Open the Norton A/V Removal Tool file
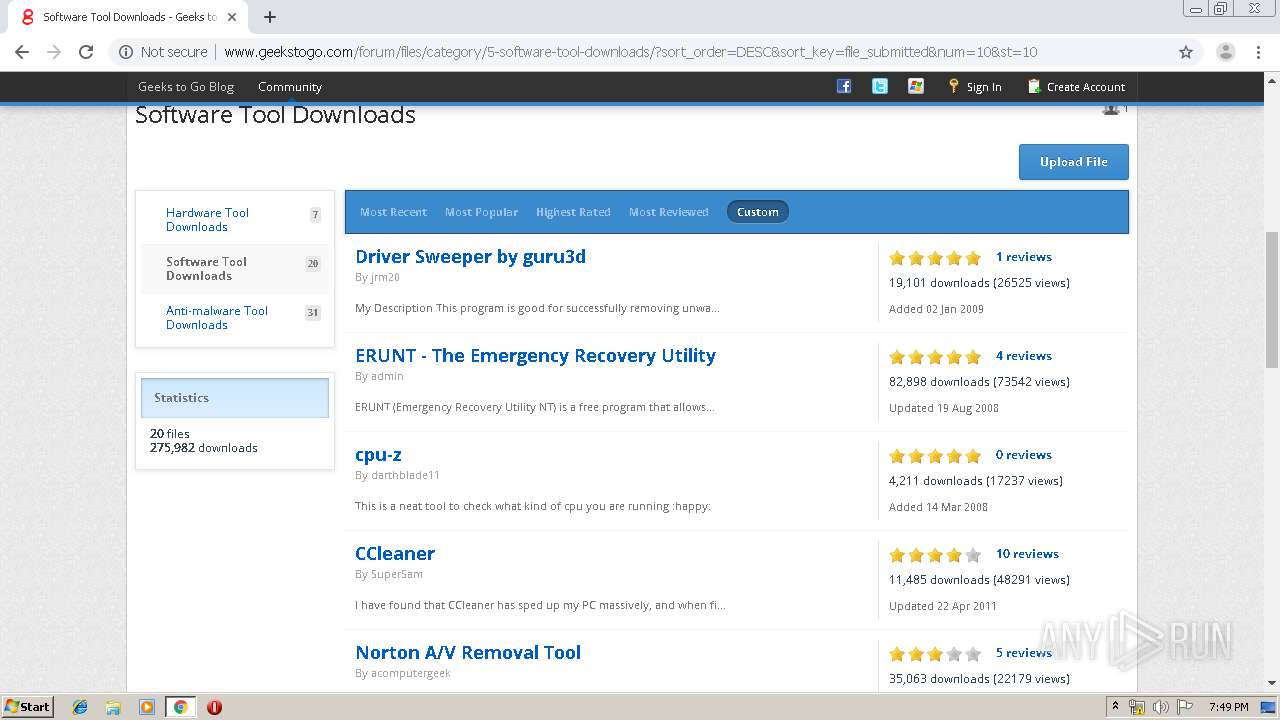The height and width of the screenshot is (720, 1280). coord(468,652)
